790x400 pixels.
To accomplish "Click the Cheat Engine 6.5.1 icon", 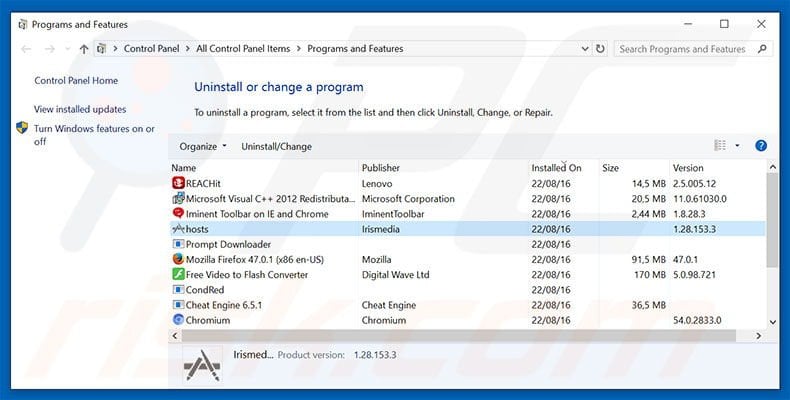I will [178, 304].
